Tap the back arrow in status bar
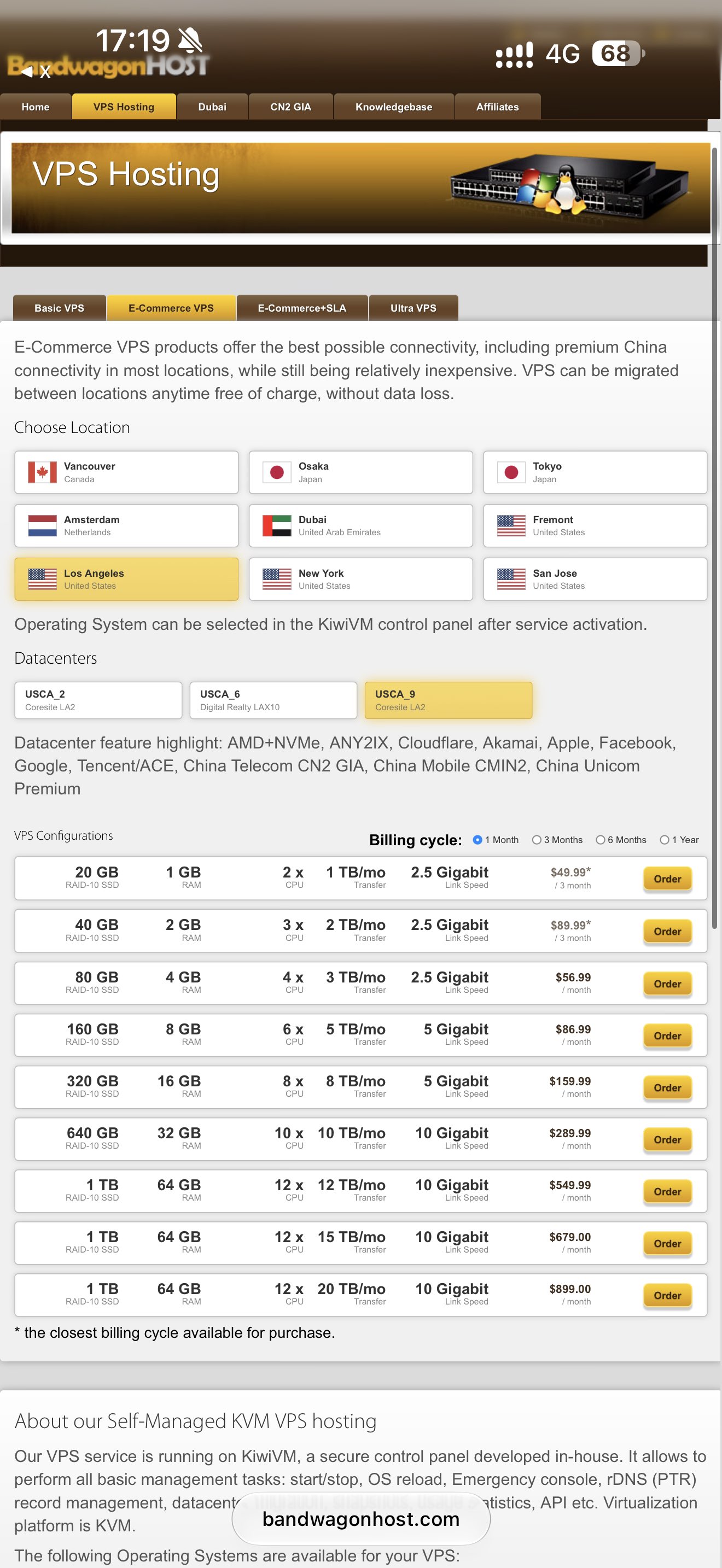722x1568 pixels. click(x=27, y=72)
